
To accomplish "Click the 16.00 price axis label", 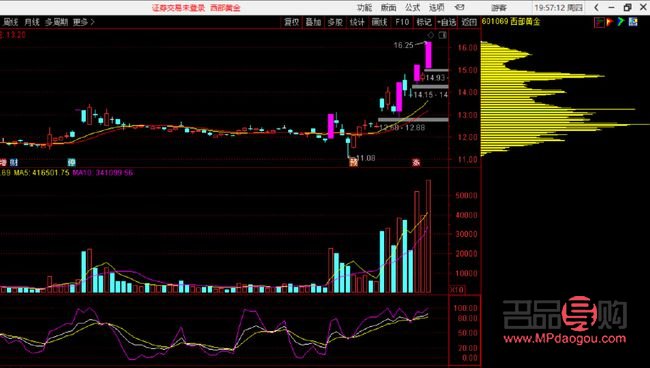I will coord(468,48).
